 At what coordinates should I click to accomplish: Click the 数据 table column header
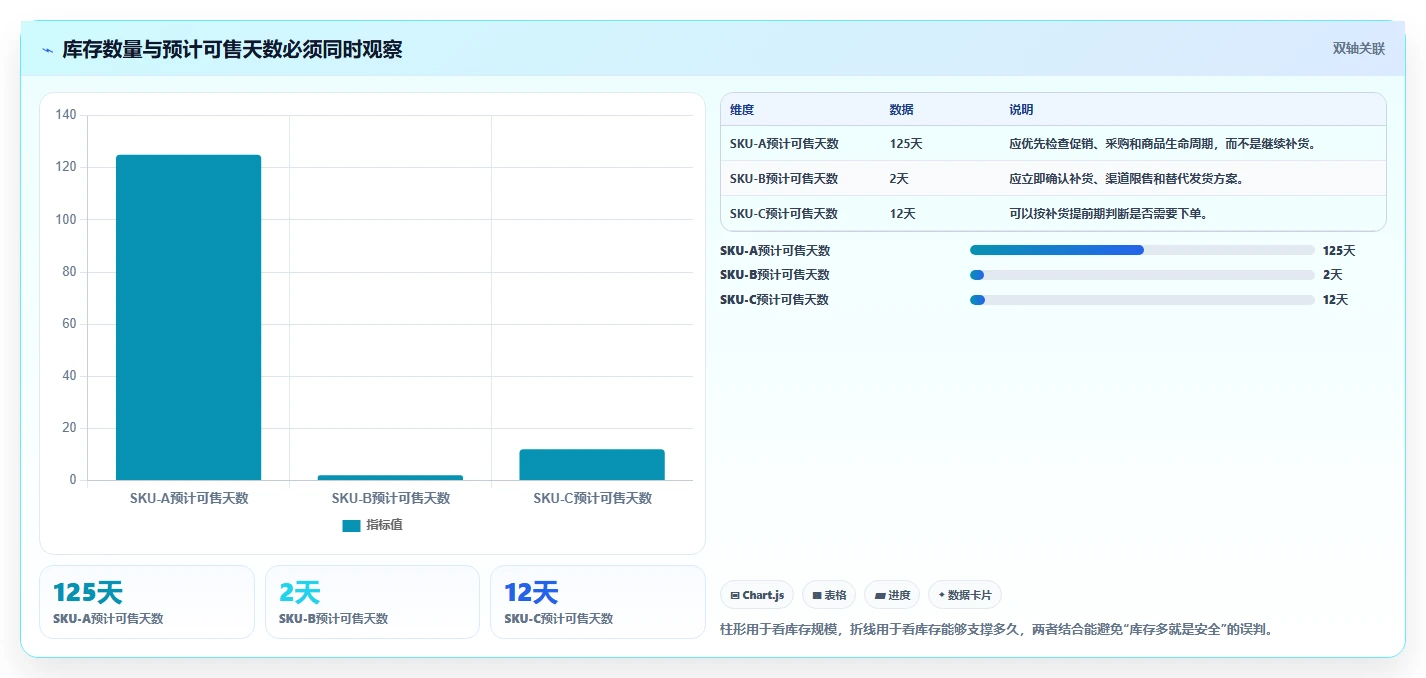point(902,110)
